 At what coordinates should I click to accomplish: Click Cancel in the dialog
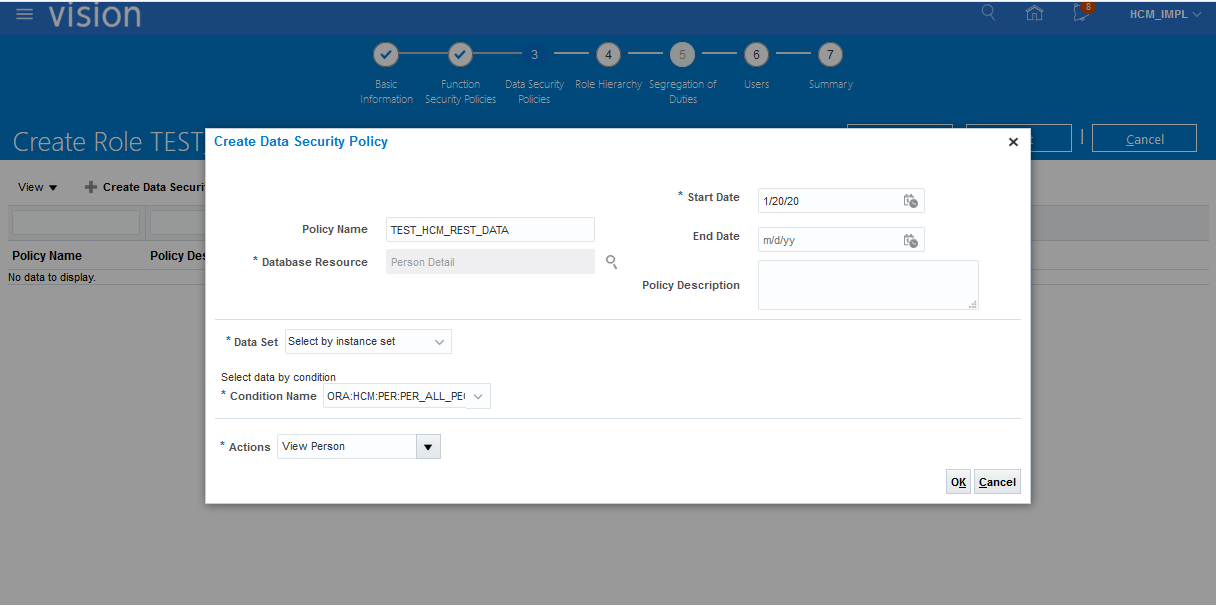coord(997,482)
